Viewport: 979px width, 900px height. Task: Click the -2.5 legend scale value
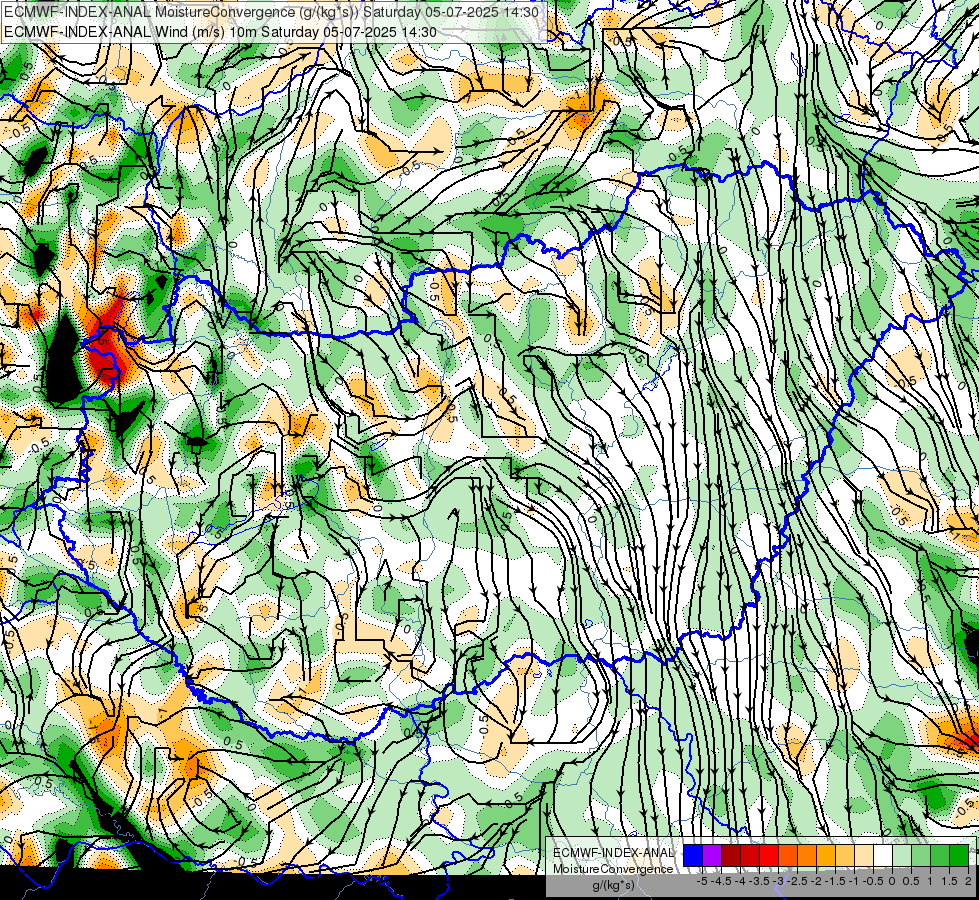[799, 881]
